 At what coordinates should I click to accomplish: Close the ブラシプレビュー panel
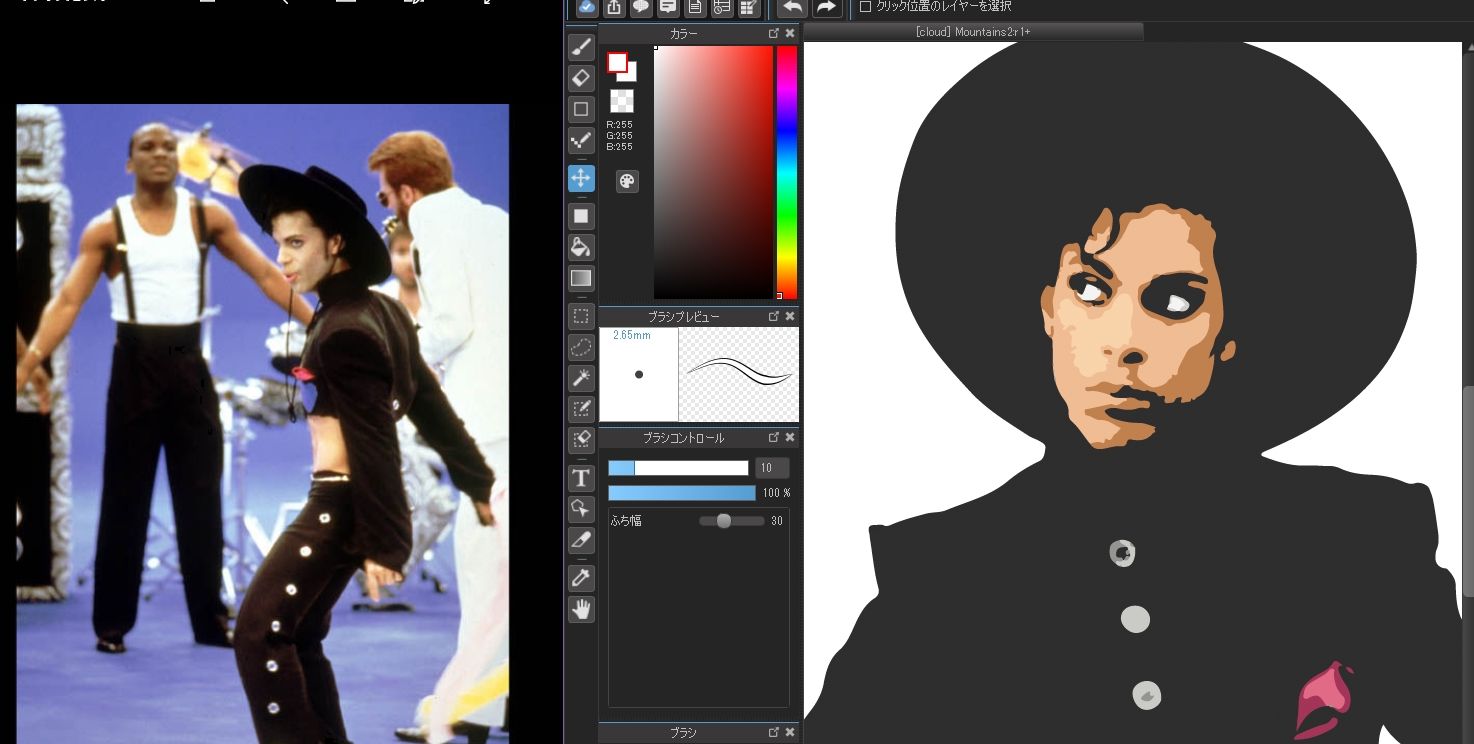(790, 316)
